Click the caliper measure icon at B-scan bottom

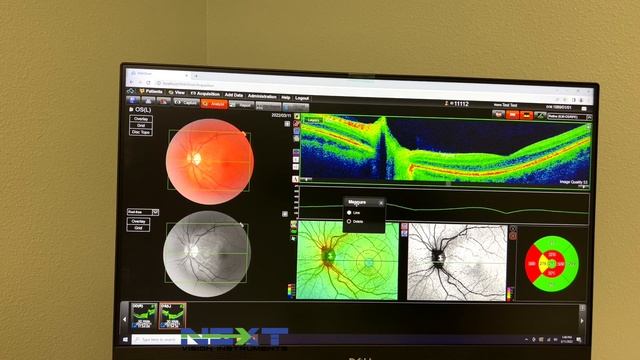click(x=296, y=179)
